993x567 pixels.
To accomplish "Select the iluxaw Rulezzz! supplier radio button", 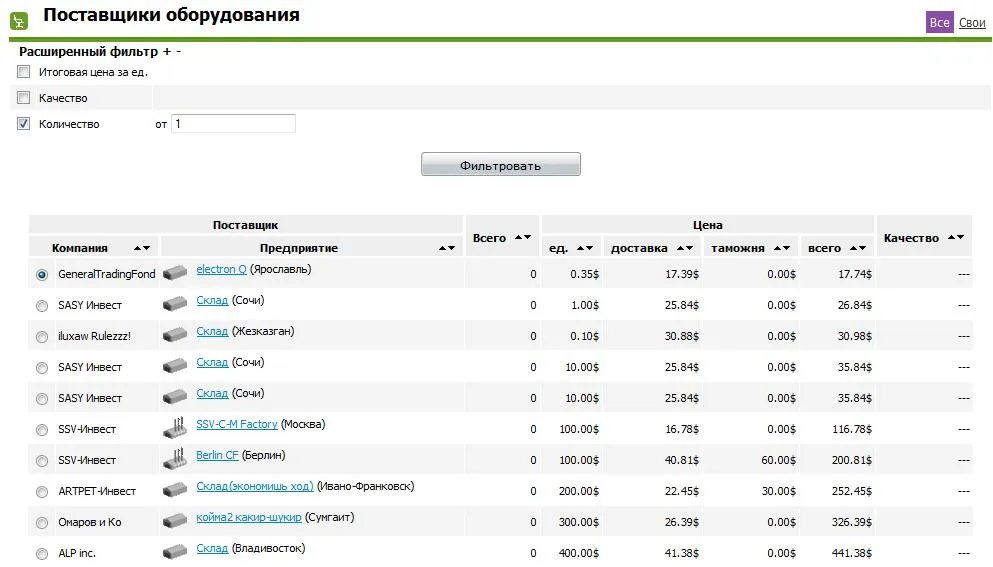I will [41, 337].
